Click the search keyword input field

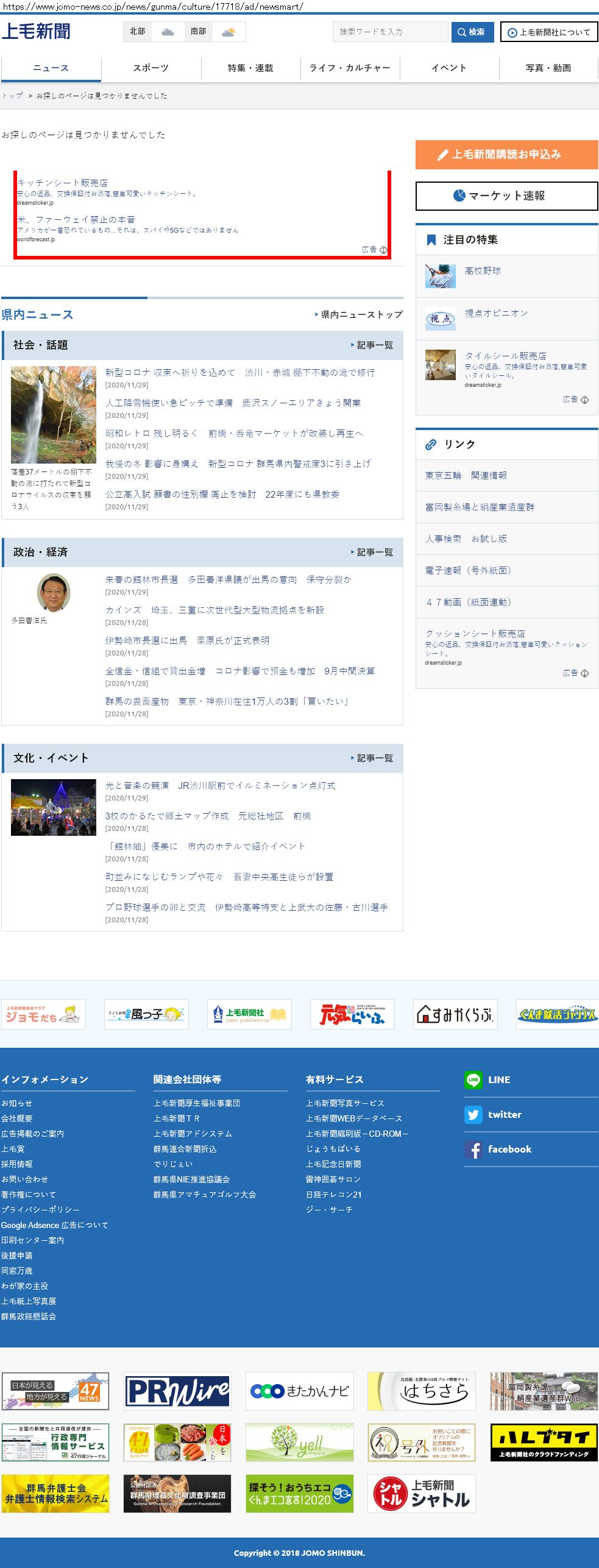click(x=390, y=32)
